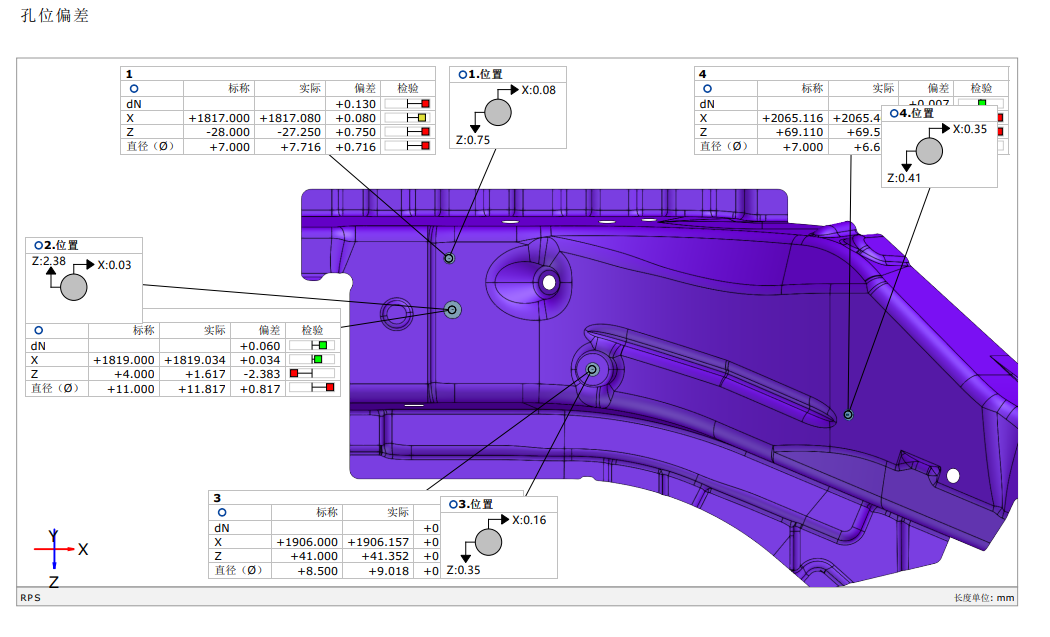Click the +1817.080 actual X value in table 1
1050x637 pixels.
[x=290, y=118]
